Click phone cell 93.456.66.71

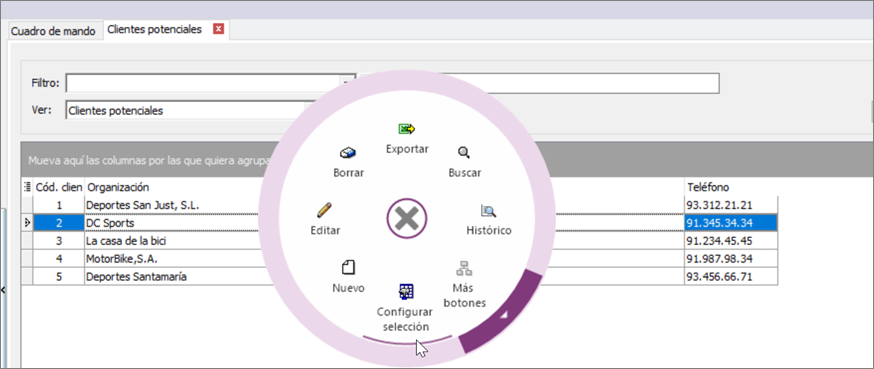(x=731, y=276)
